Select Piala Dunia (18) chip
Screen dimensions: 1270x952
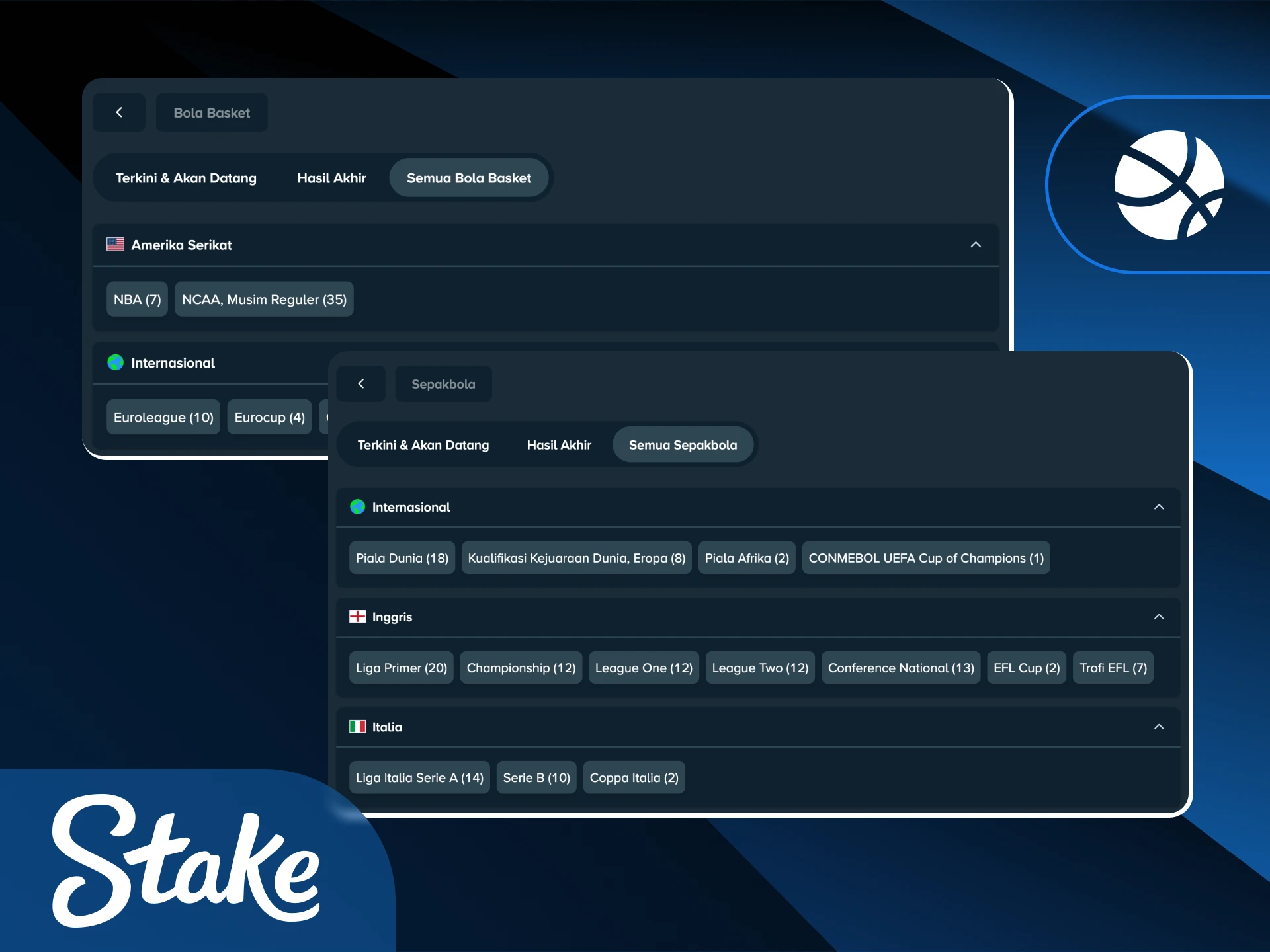(402, 558)
